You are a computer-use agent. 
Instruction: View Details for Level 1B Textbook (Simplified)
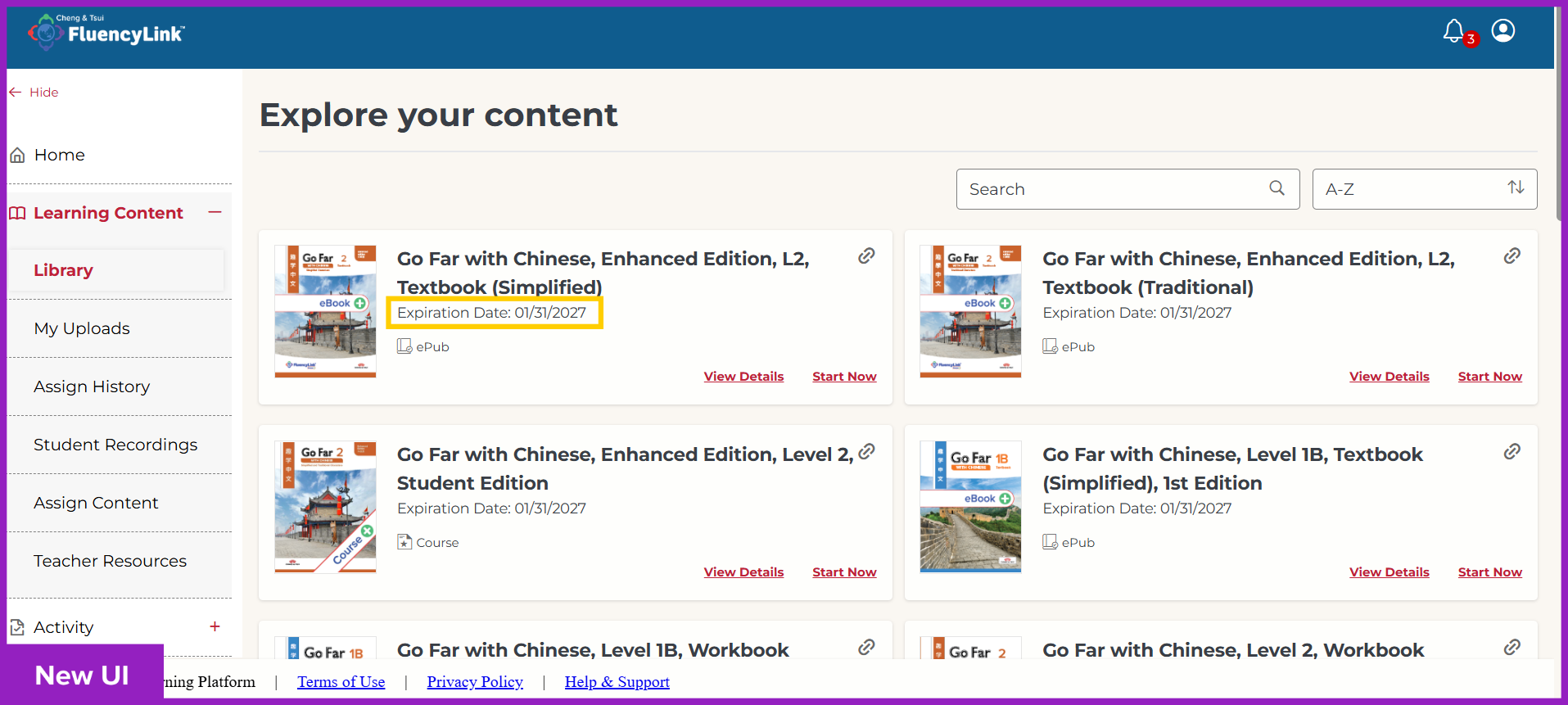pos(1389,572)
